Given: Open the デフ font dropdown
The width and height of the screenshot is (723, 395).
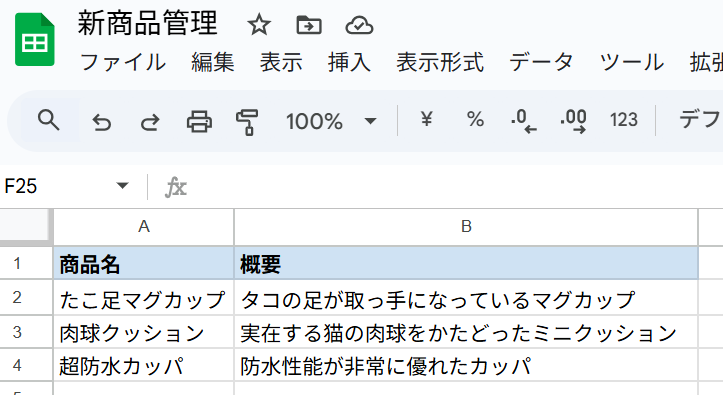Looking at the screenshot, I should [x=700, y=120].
